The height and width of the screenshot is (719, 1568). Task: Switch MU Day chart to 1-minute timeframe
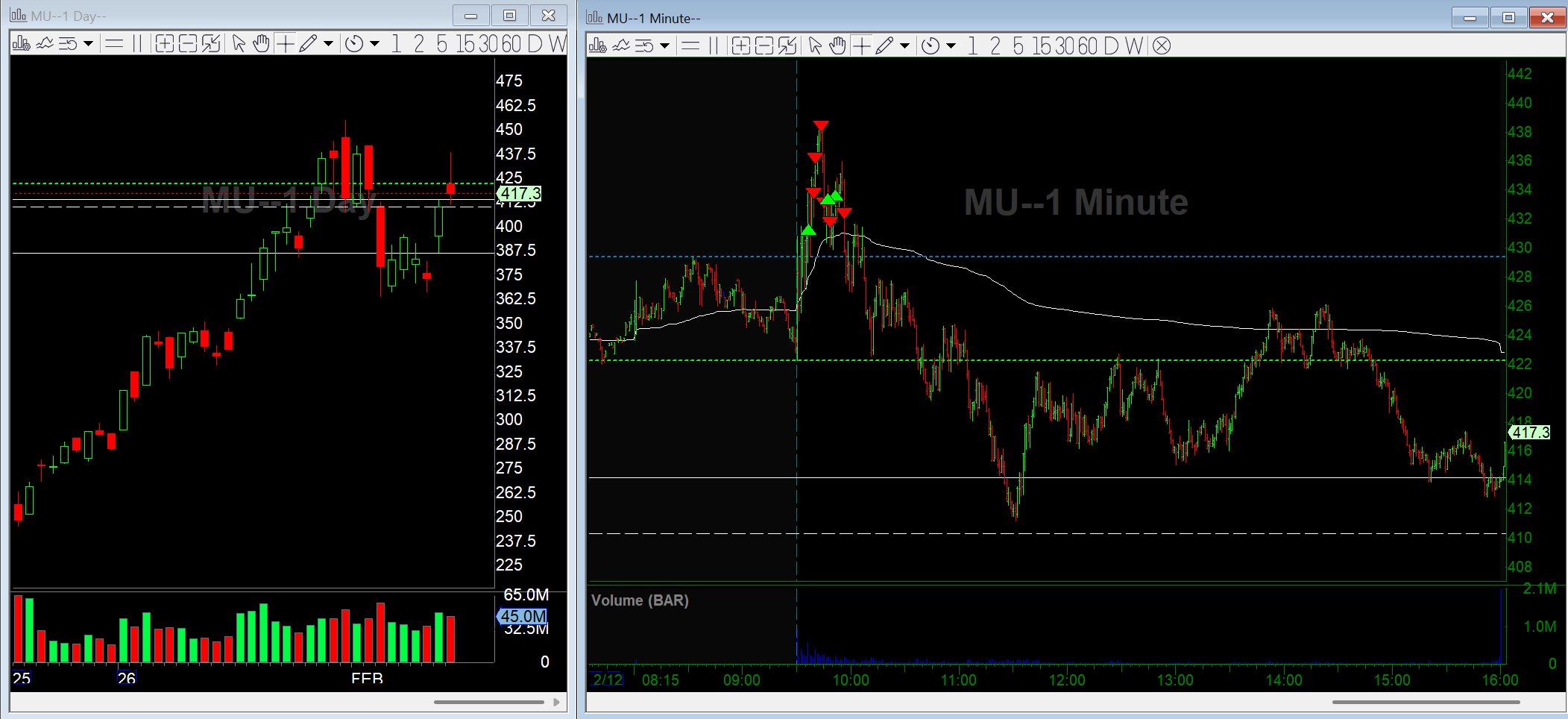(396, 44)
